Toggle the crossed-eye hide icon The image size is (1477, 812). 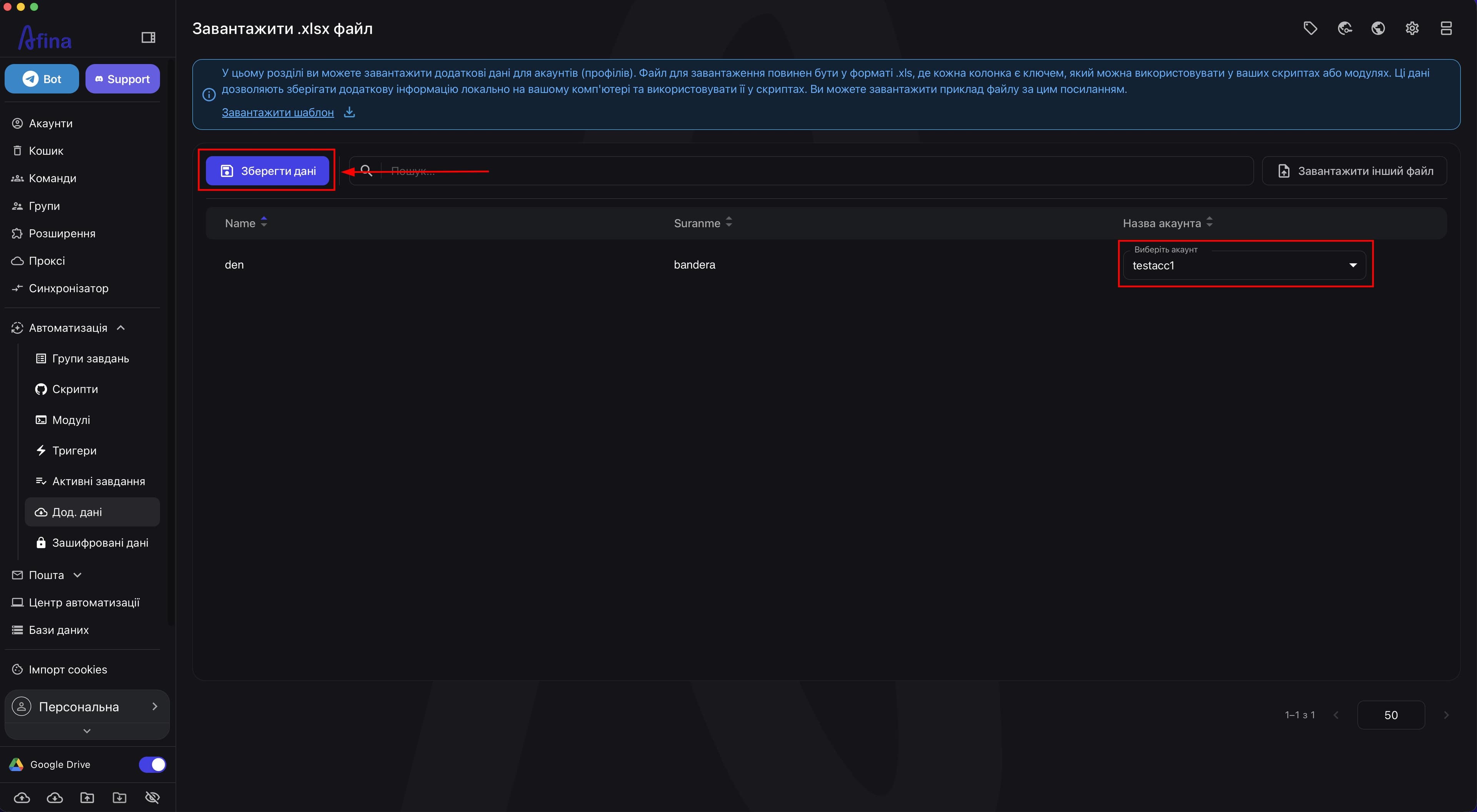[153, 797]
